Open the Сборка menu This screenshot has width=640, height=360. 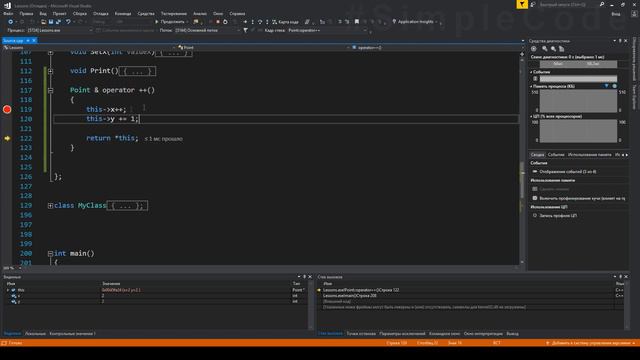pos(80,13)
